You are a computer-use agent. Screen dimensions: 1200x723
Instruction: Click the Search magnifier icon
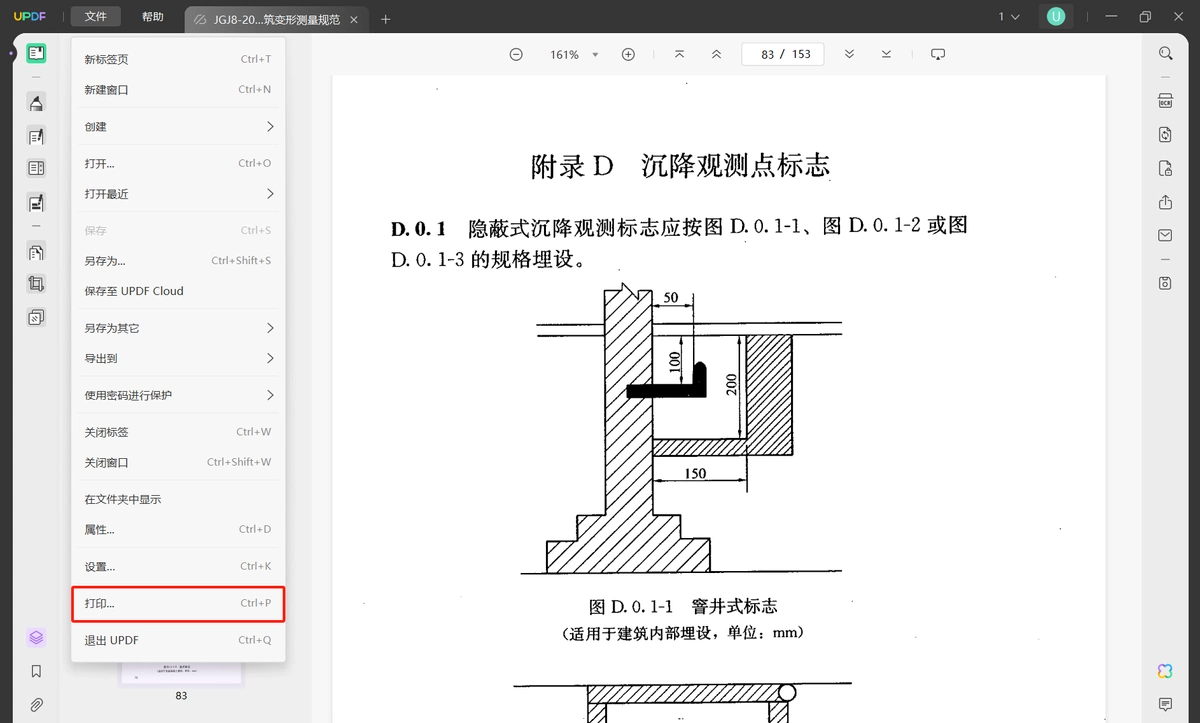point(1165,54)
